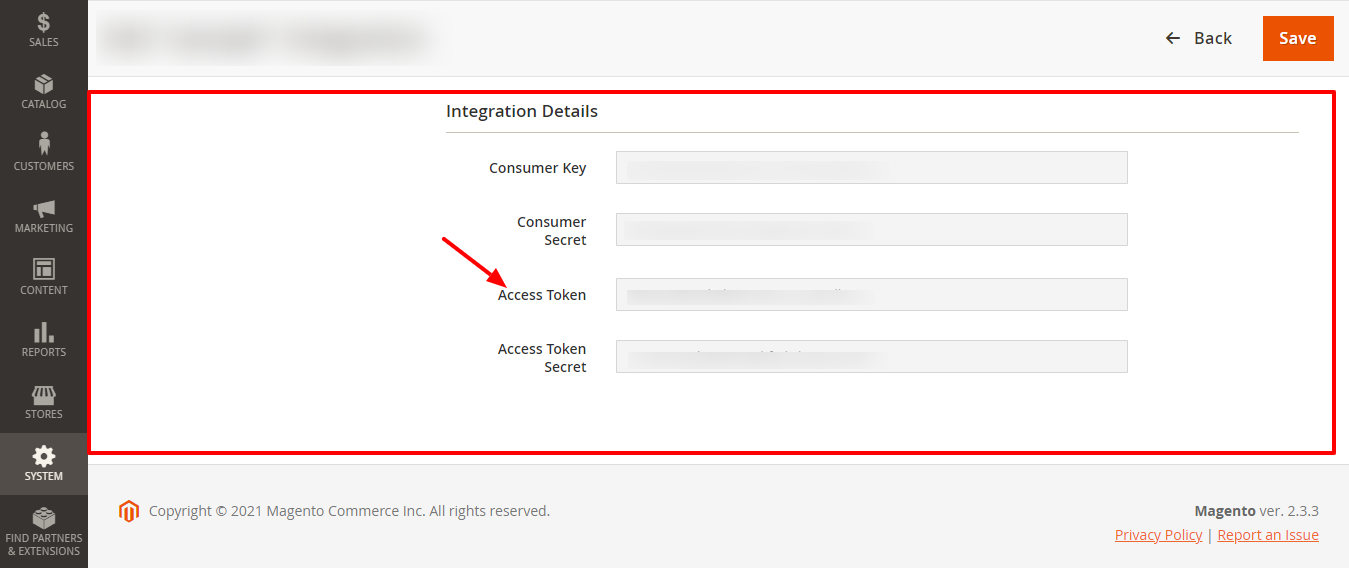
Task: Open the Marketing megaphone icon
Action: 44,208
